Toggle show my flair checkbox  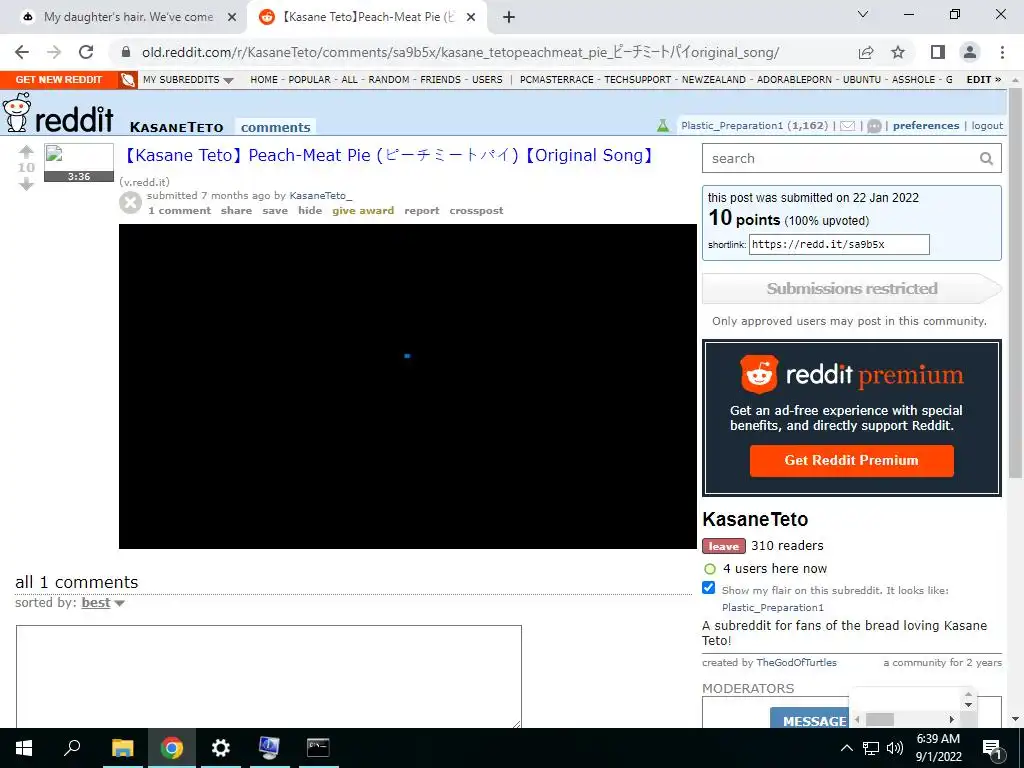click(x=709, y=588)
